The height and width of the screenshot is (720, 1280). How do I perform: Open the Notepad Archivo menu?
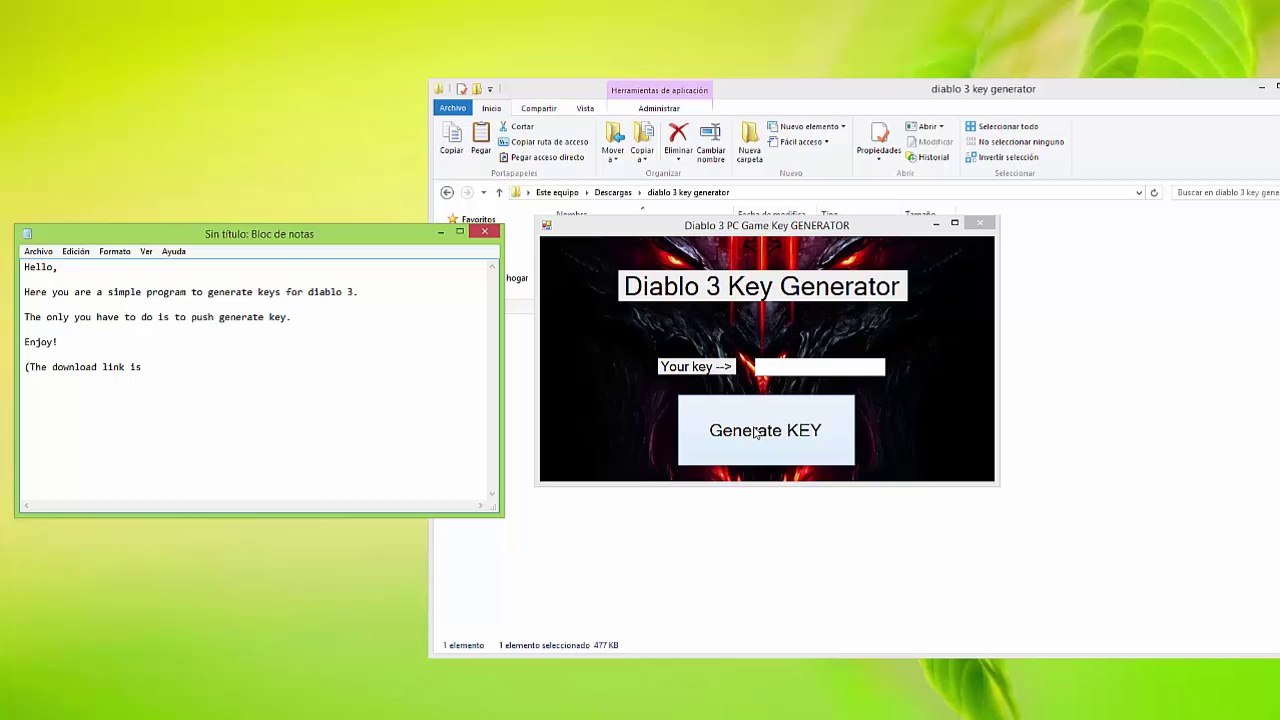point(38,252)
